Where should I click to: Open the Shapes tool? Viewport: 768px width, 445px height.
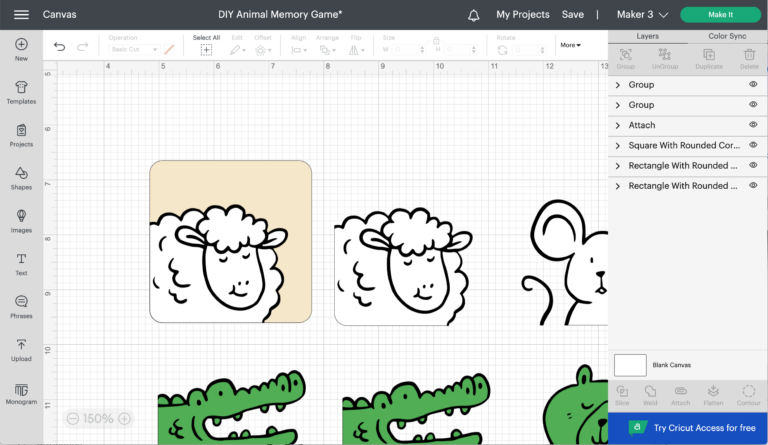(x=21, y=177)
